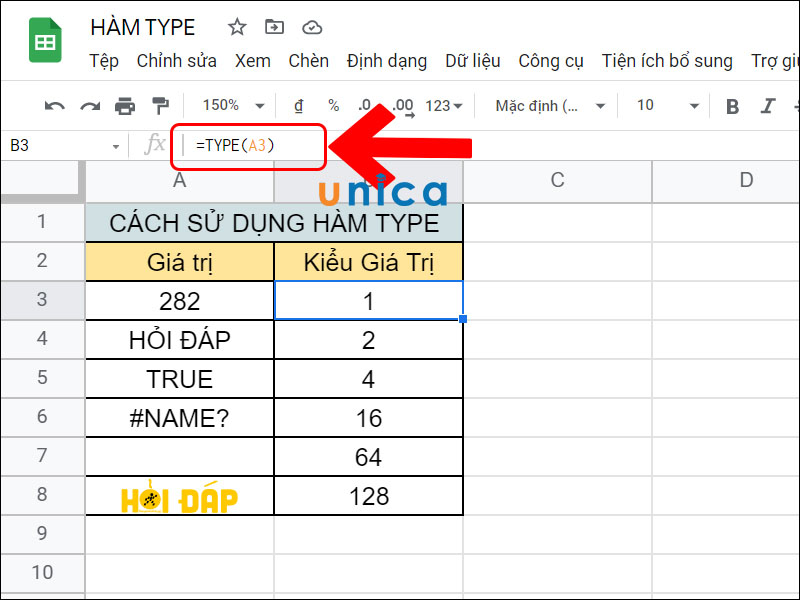Open Google Sheets home icon
Screen dimensions: 800x600
tap(45, 43)
